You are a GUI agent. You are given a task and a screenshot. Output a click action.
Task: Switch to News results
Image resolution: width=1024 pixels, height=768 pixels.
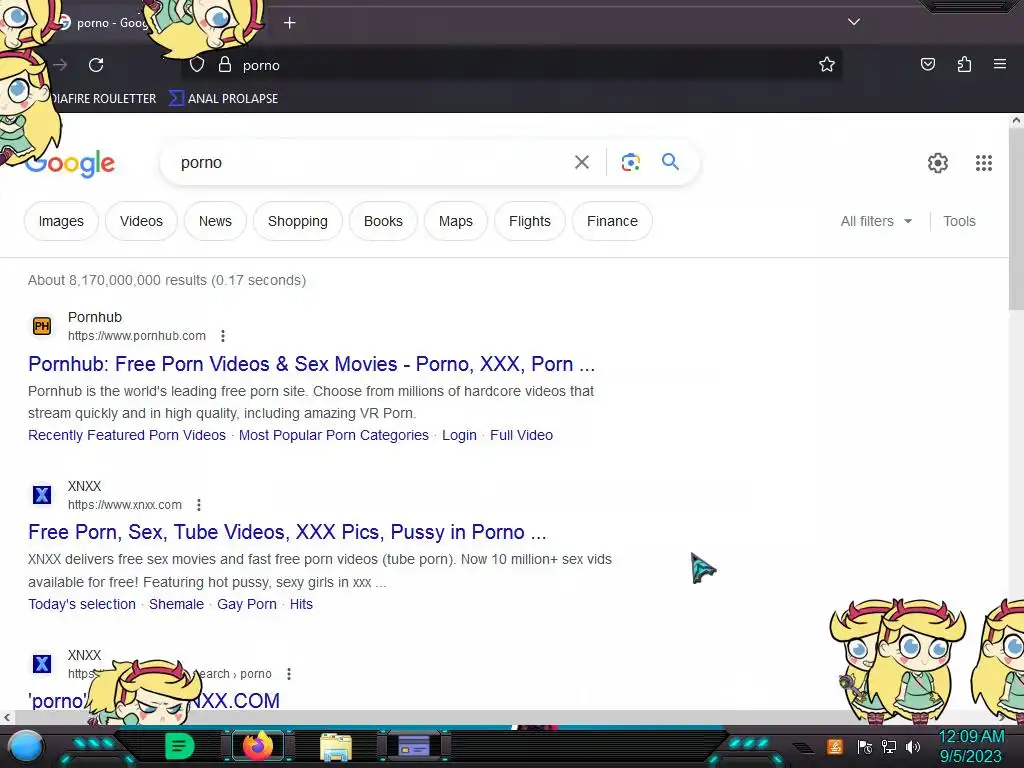point(215,221)
